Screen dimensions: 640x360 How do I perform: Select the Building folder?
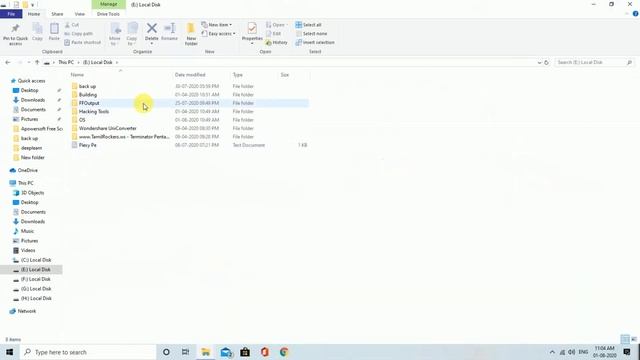(88, 95)
